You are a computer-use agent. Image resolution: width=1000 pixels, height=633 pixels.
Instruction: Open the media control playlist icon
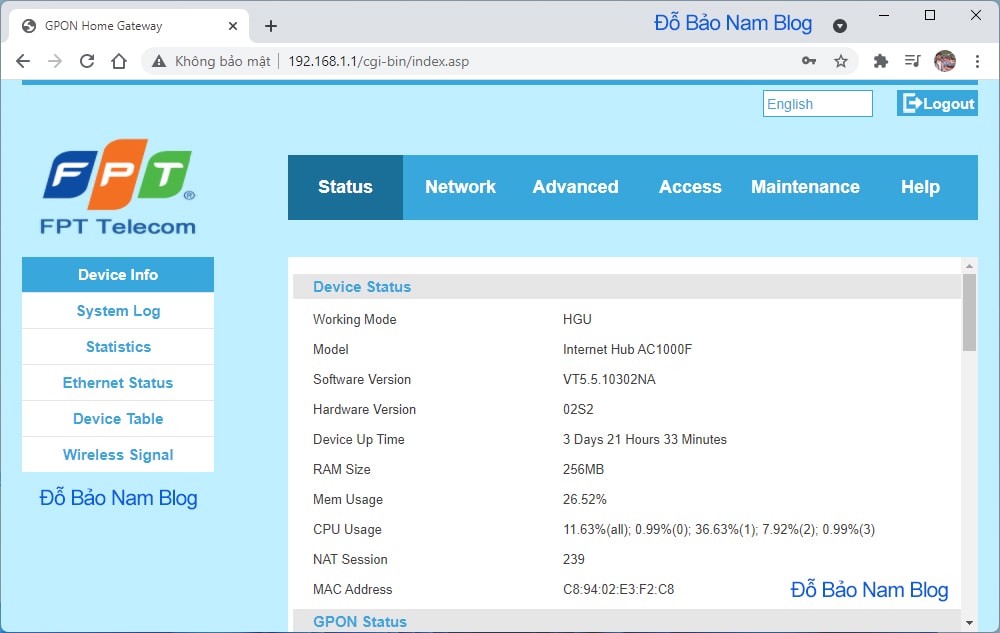pos(913,61)
